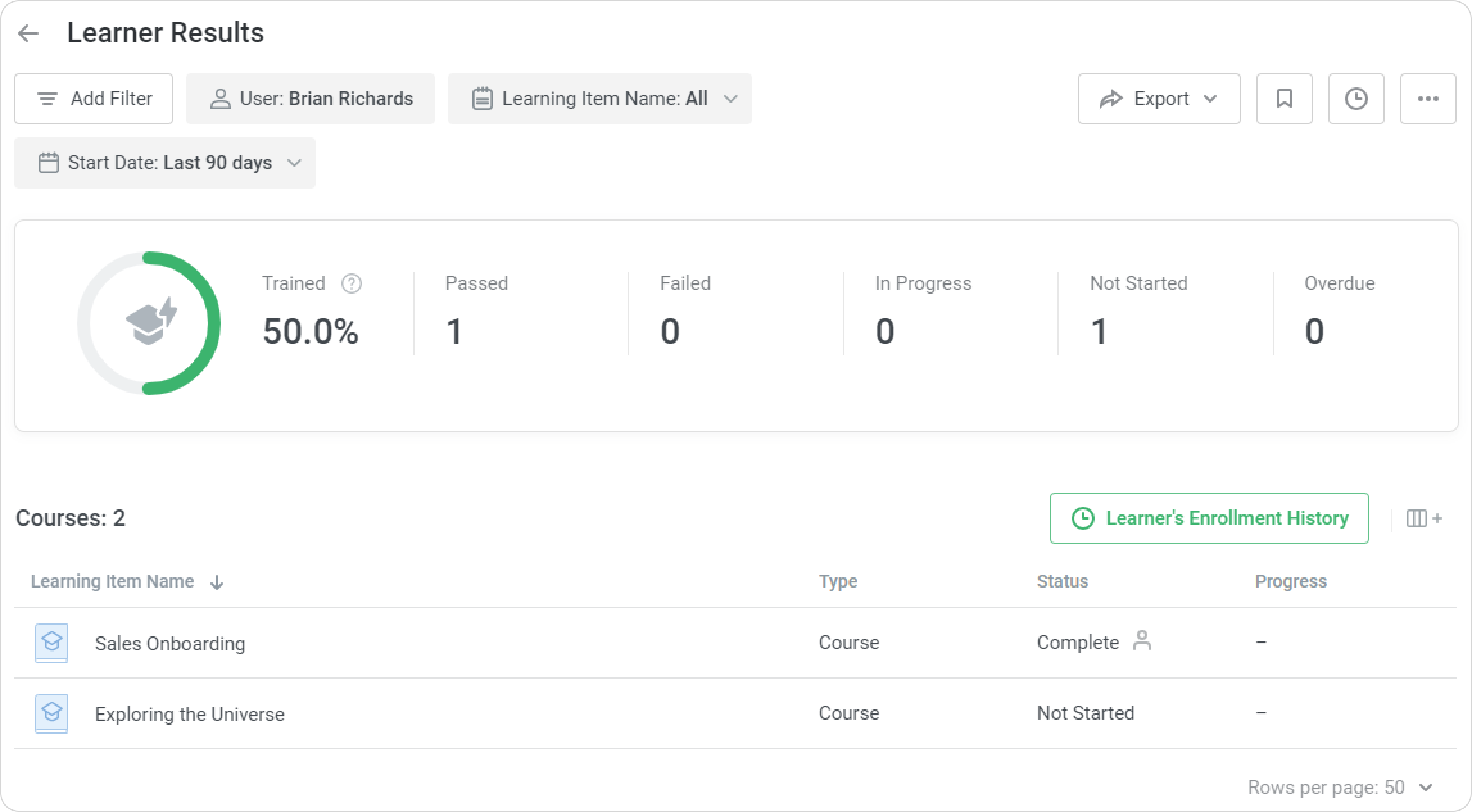Click the green trained progress ring
The image size is (1472, 812).
tap(214, 323)
